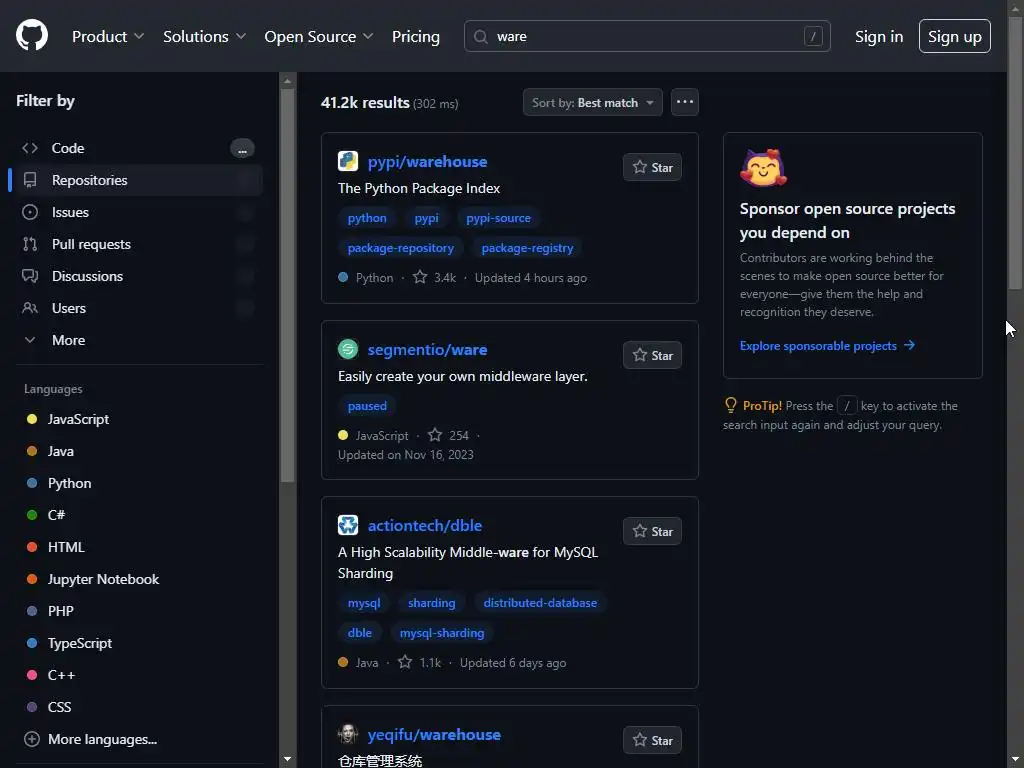Click Sign in
This screenshot has width=1024, height=768.
[x=879, y=37]
